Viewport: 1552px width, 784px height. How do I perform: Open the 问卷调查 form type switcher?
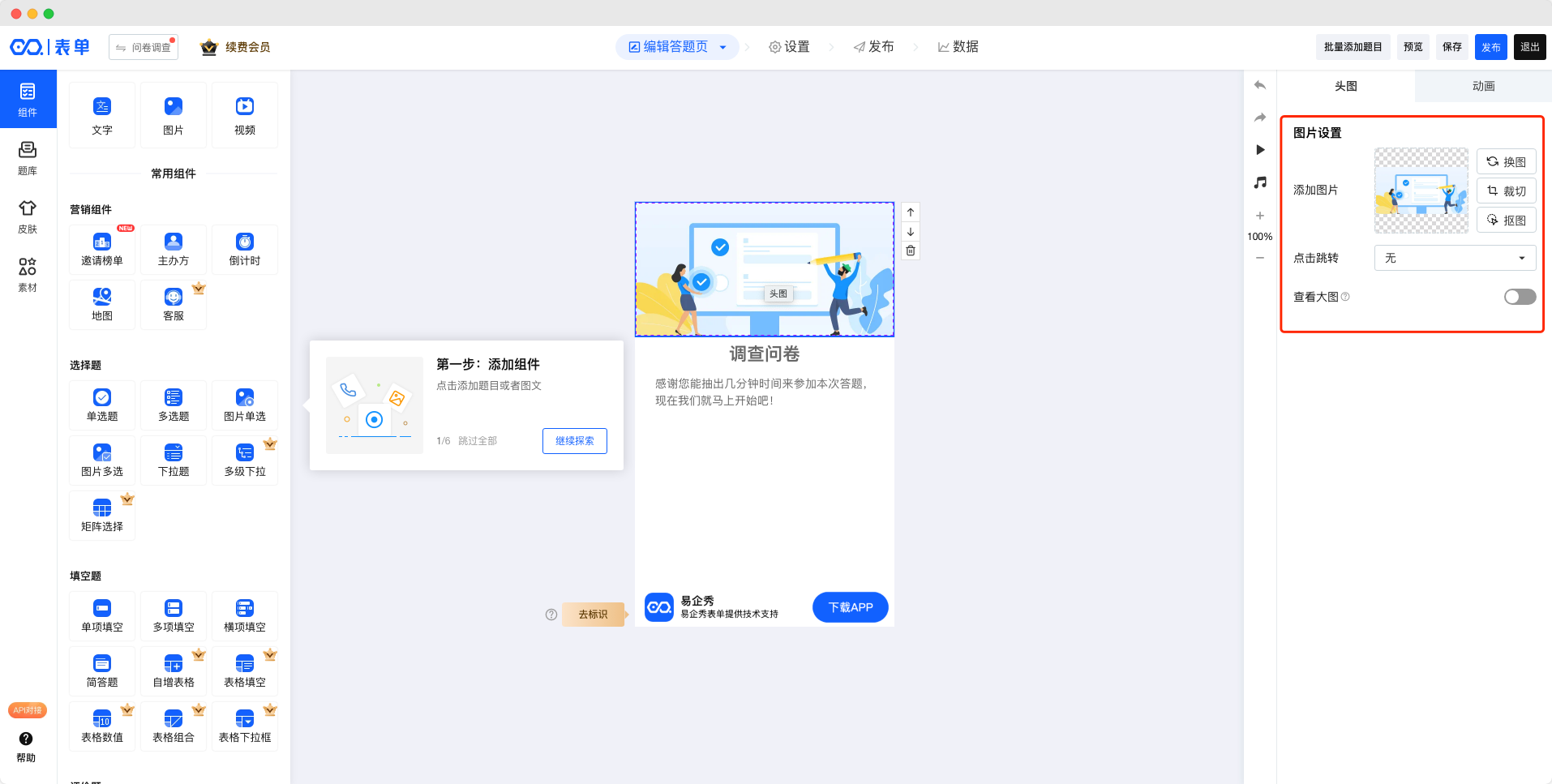pos(144,47)
